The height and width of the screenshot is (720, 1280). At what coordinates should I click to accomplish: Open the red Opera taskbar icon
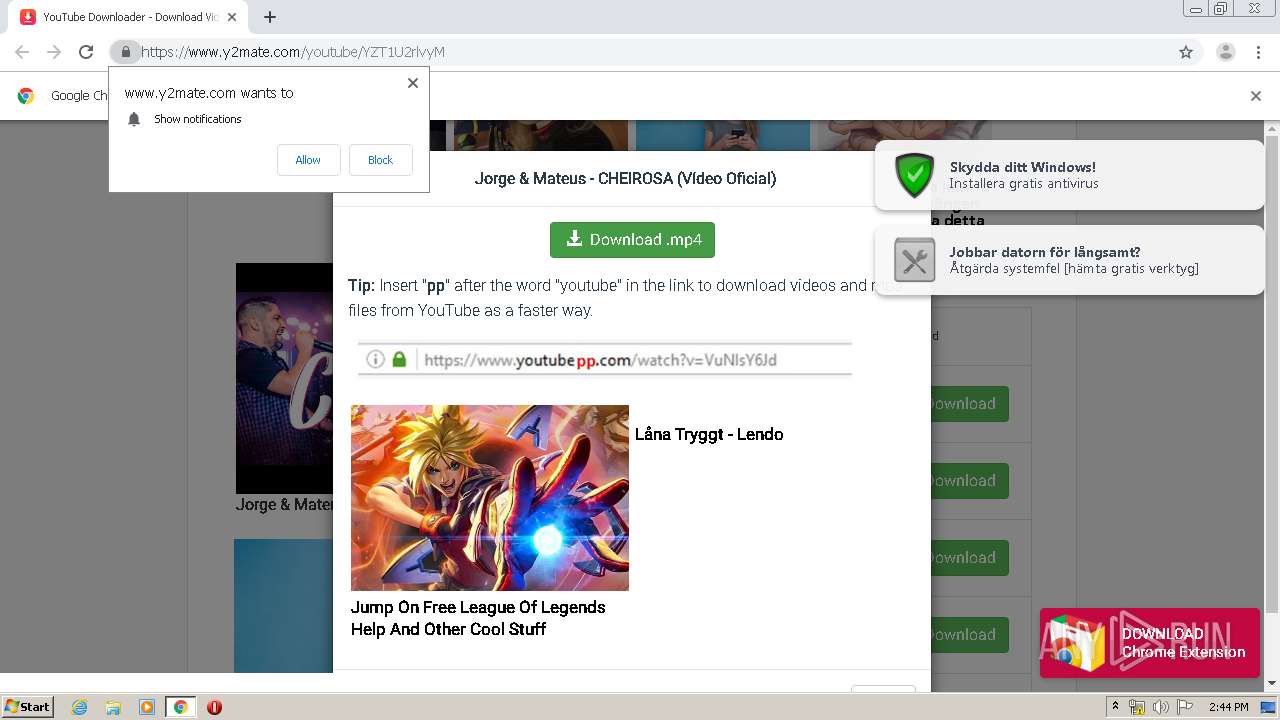(x=214, y=707)
